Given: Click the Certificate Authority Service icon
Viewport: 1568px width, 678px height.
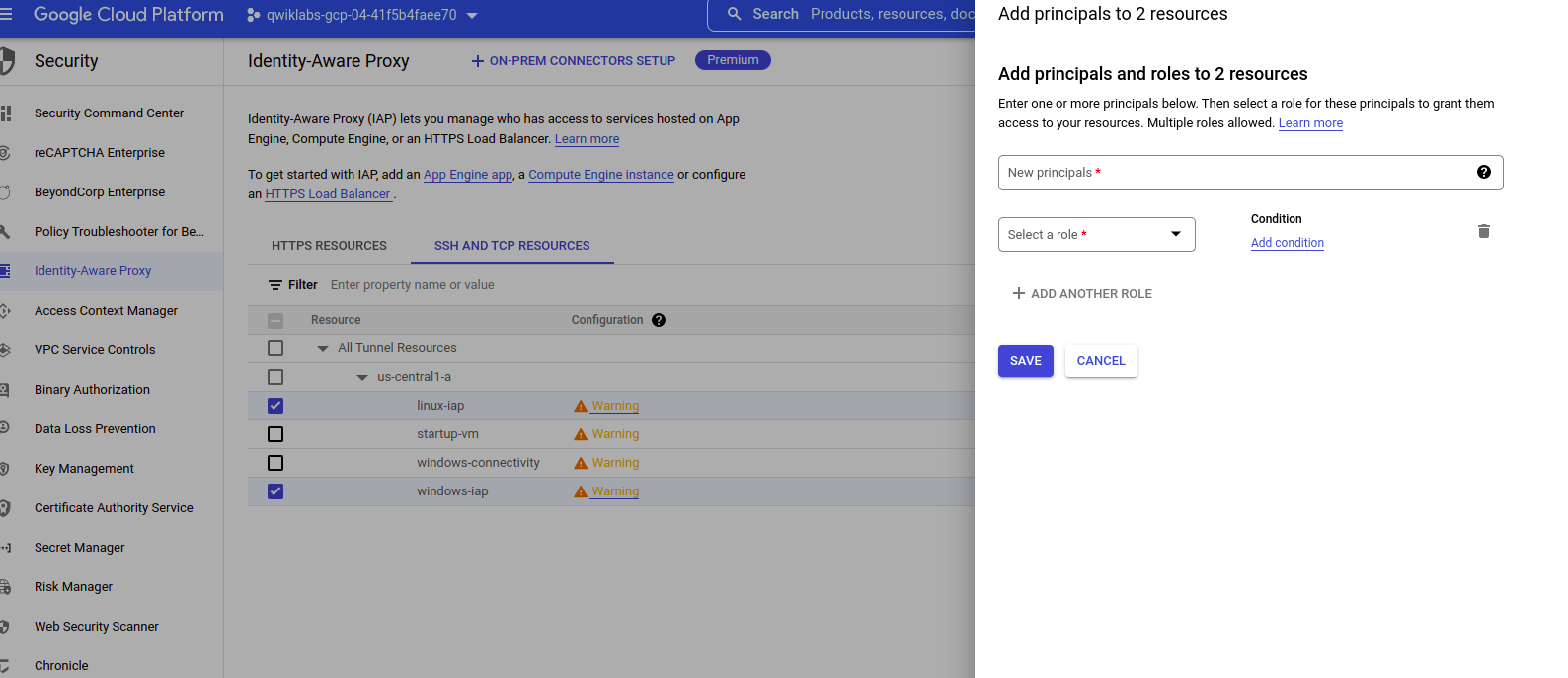Looking at the screenshot, I should [5, 508].
